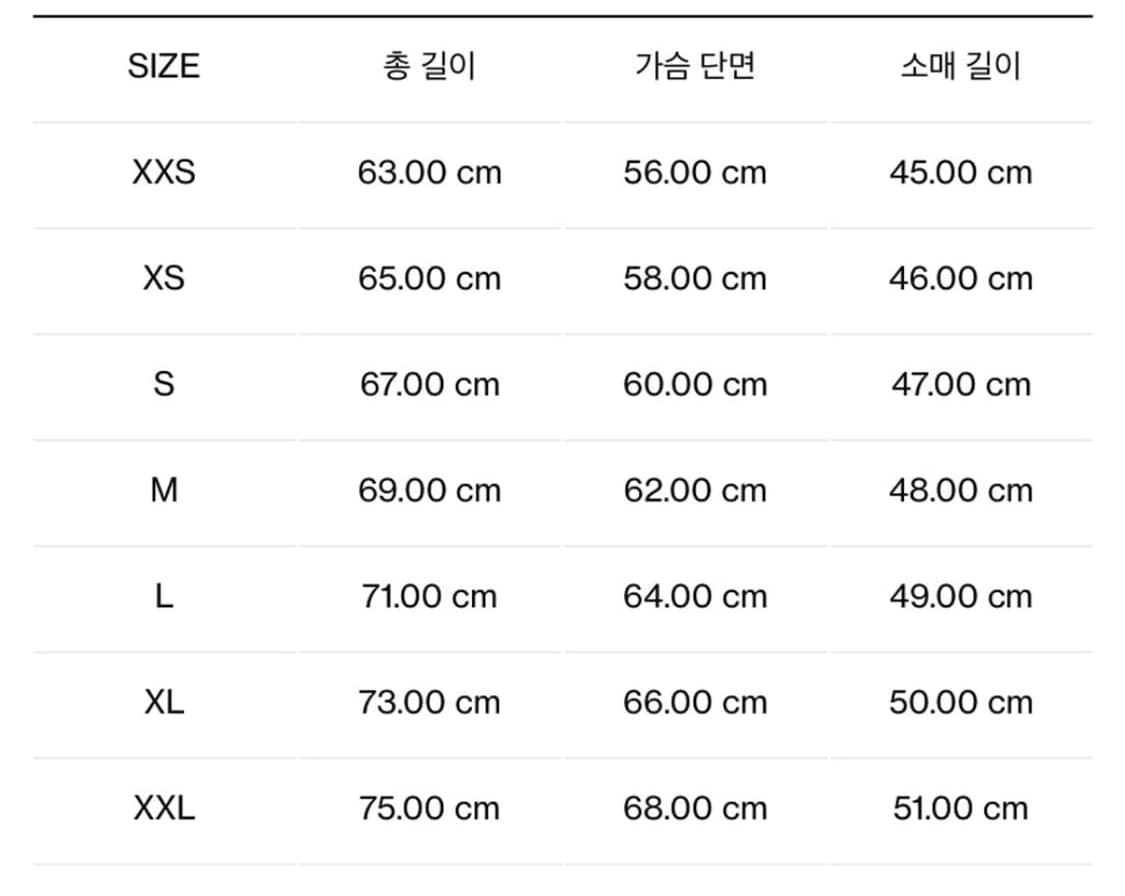Click the 56.00 cm chest width cell
The height and width of the screenshot is (896, 1125).
695,173
